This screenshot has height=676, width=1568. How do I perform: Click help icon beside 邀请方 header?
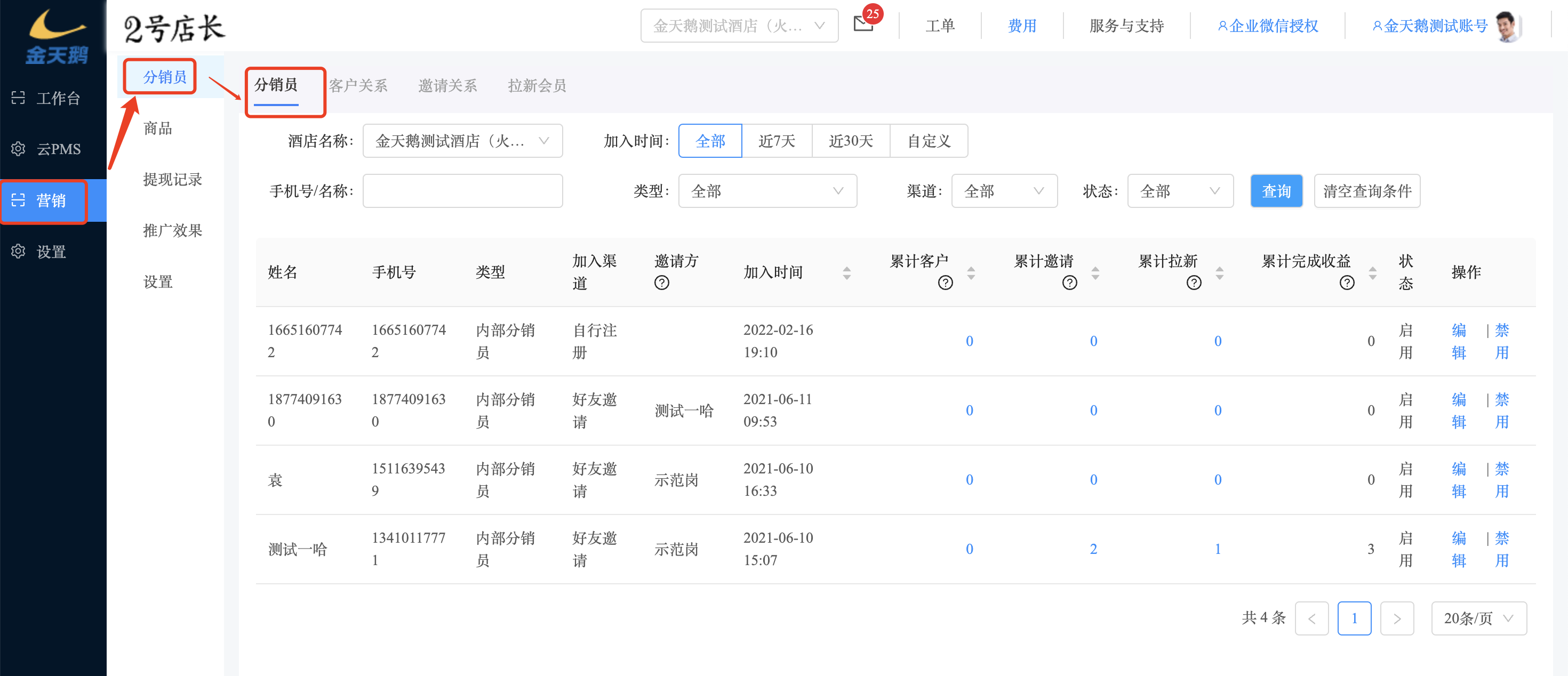[662, 283]
